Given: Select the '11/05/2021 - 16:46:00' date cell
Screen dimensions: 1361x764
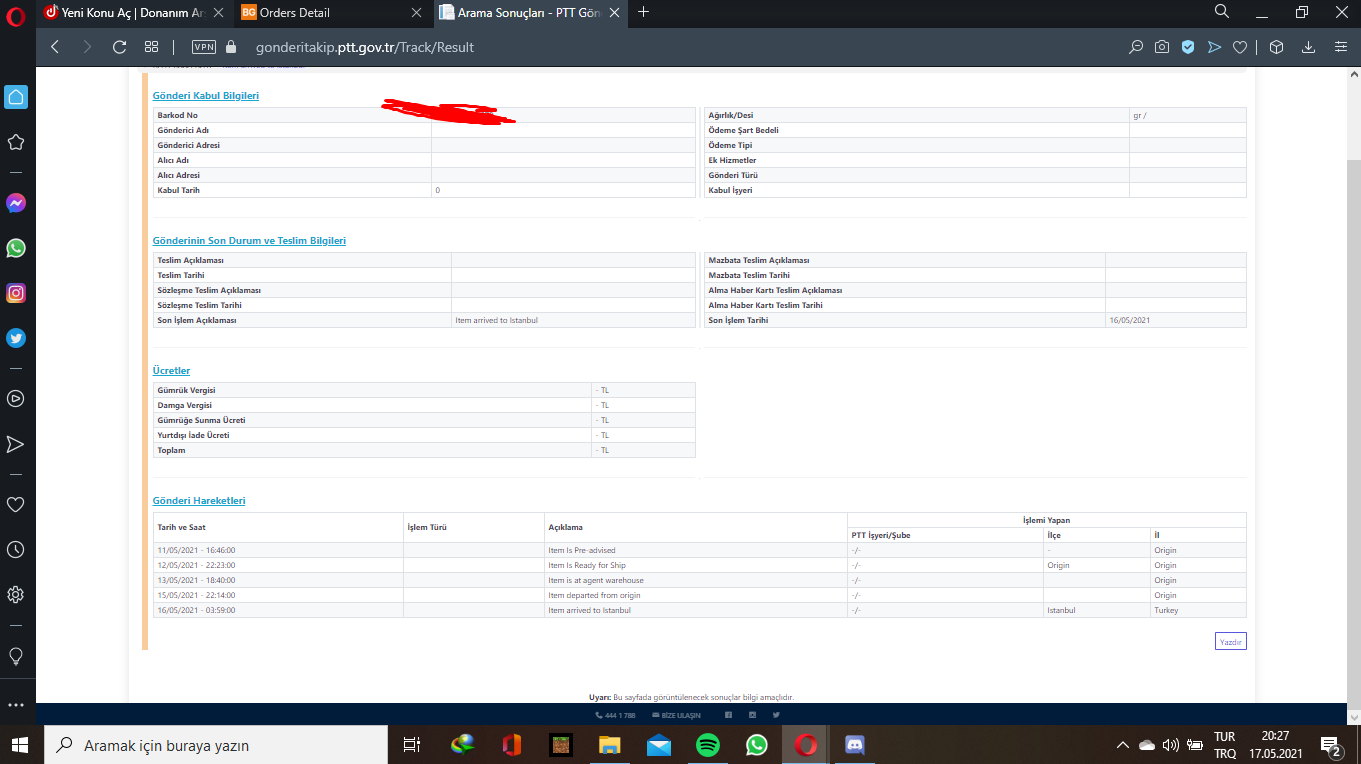Looking at the screenshot, I should pyautogui.click(x=278, y=550).
